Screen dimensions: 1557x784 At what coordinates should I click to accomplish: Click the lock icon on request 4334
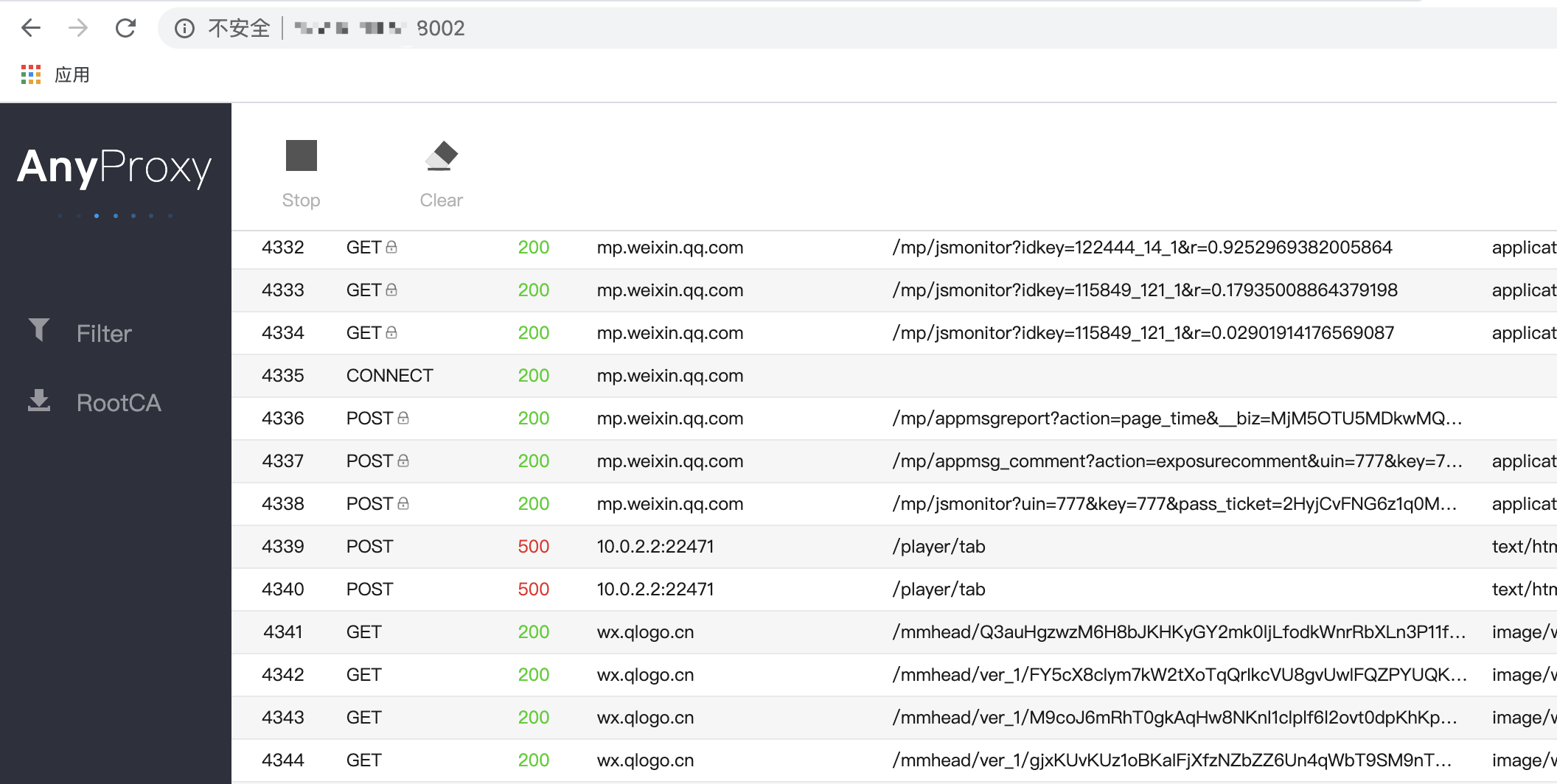tap(393, 332)
